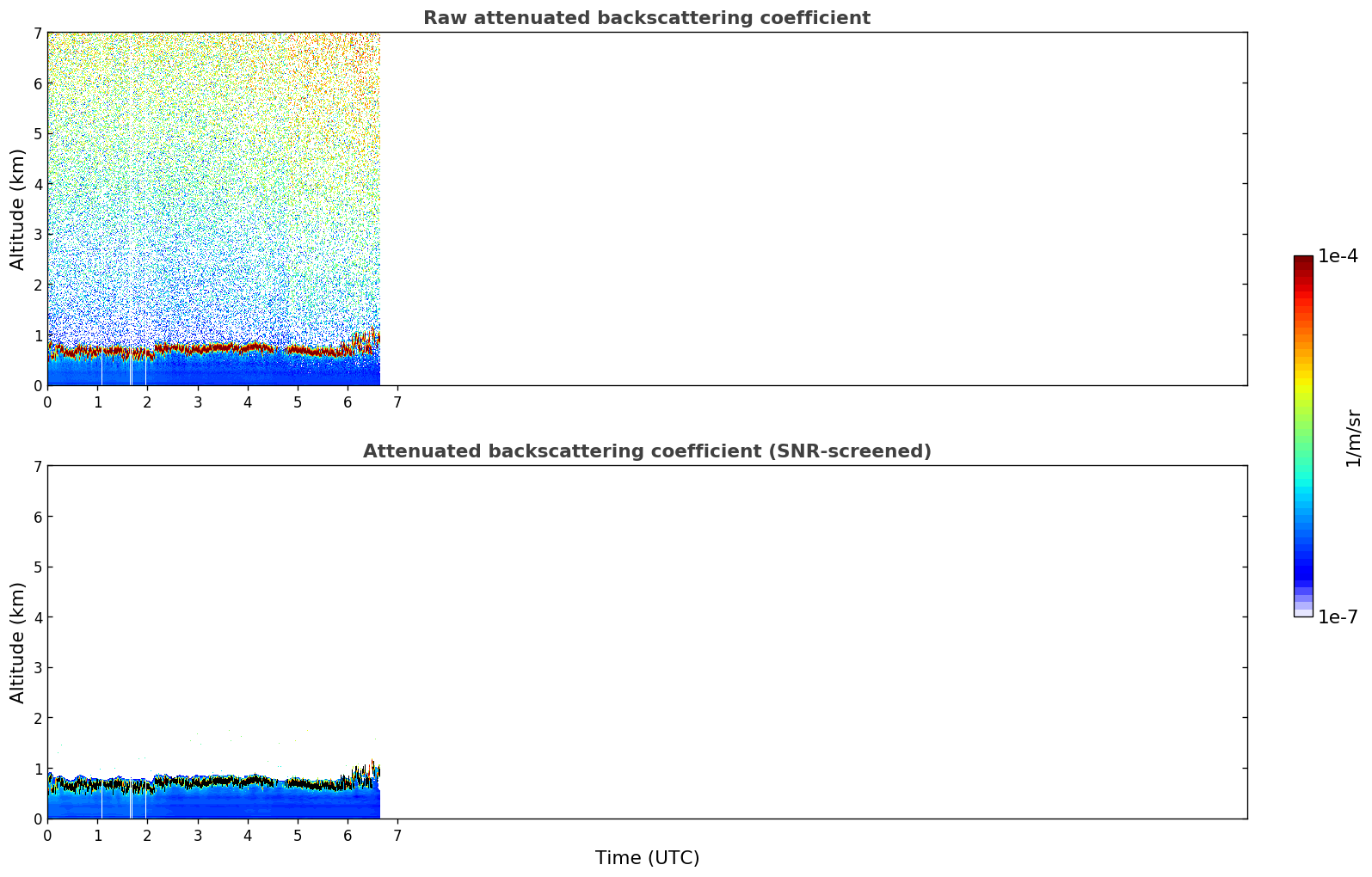Click 'Altitude (km)' label of the SNR-screened plot

18,642
